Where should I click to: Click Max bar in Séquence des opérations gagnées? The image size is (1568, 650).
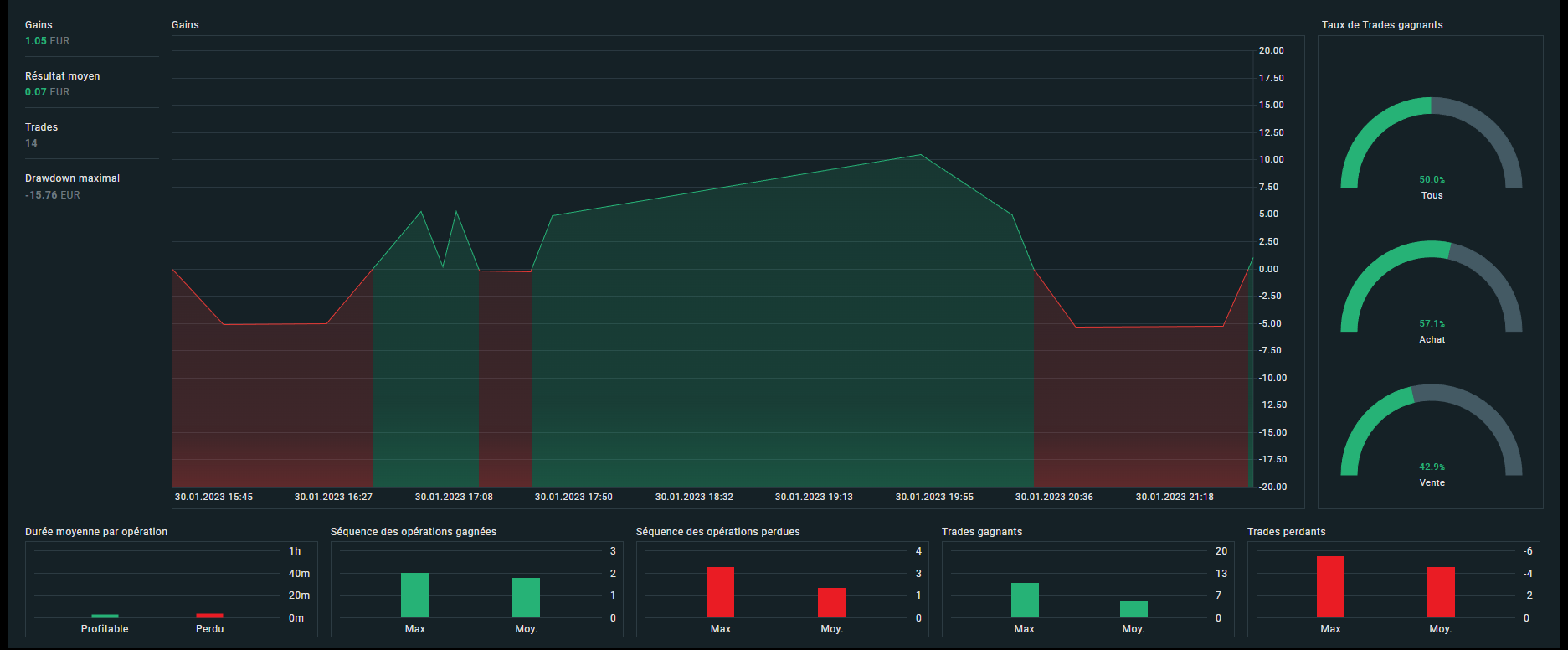tap(414, 596)
